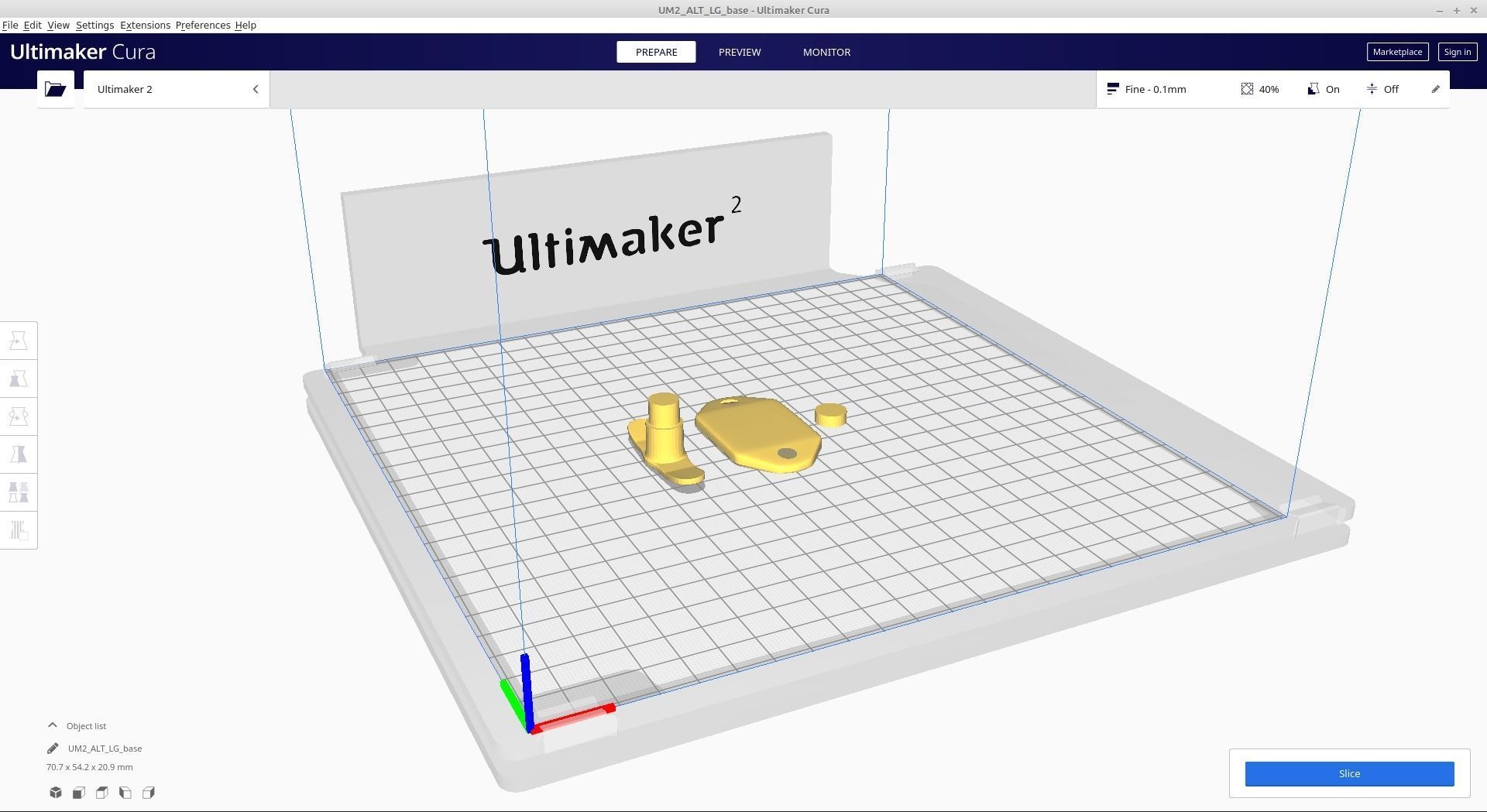Click the Object list label
The width and height of the screenshot is (1487, 812).
coord(86,726)
